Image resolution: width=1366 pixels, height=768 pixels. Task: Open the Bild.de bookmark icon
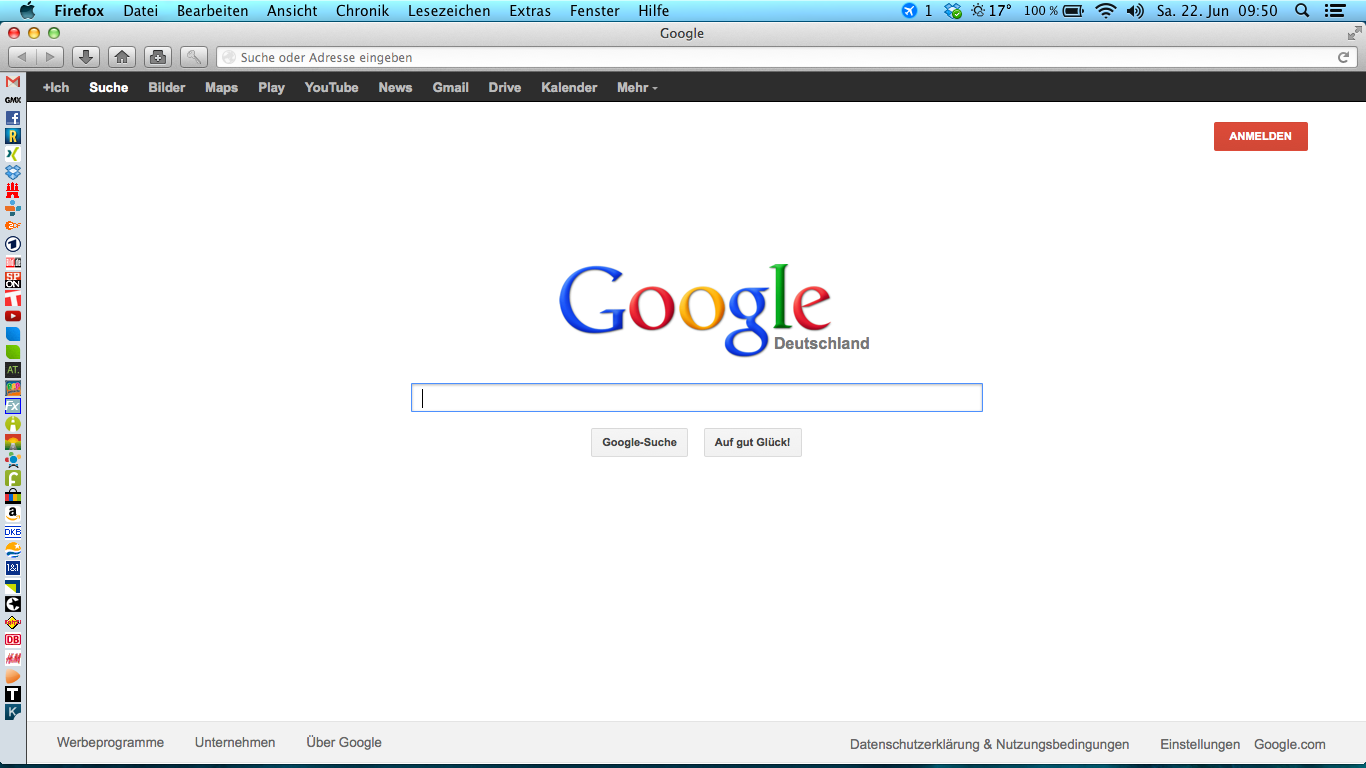click(x=13, y=262)
